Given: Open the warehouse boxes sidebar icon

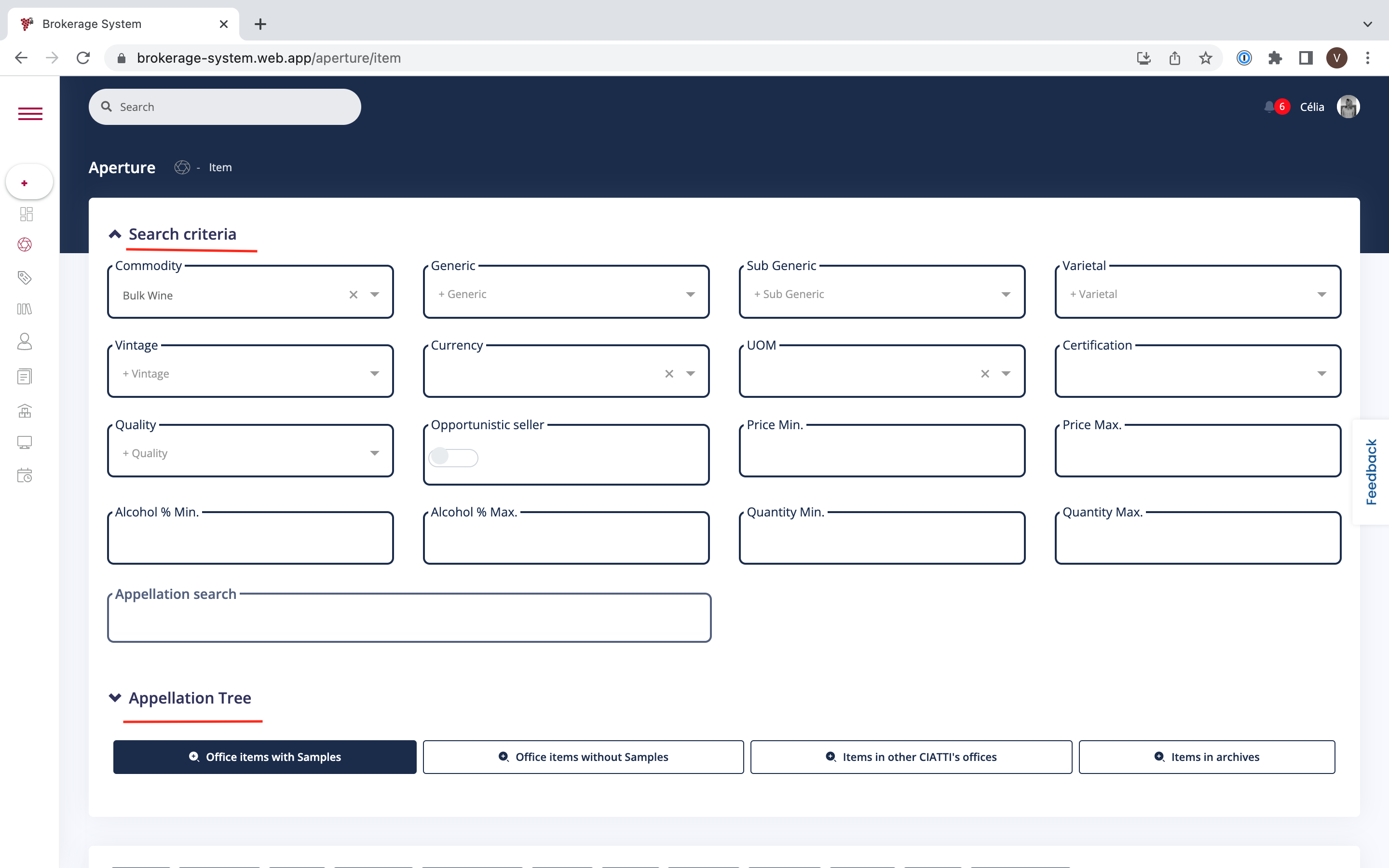Looking at the screenshot, I should coord(25,411).
